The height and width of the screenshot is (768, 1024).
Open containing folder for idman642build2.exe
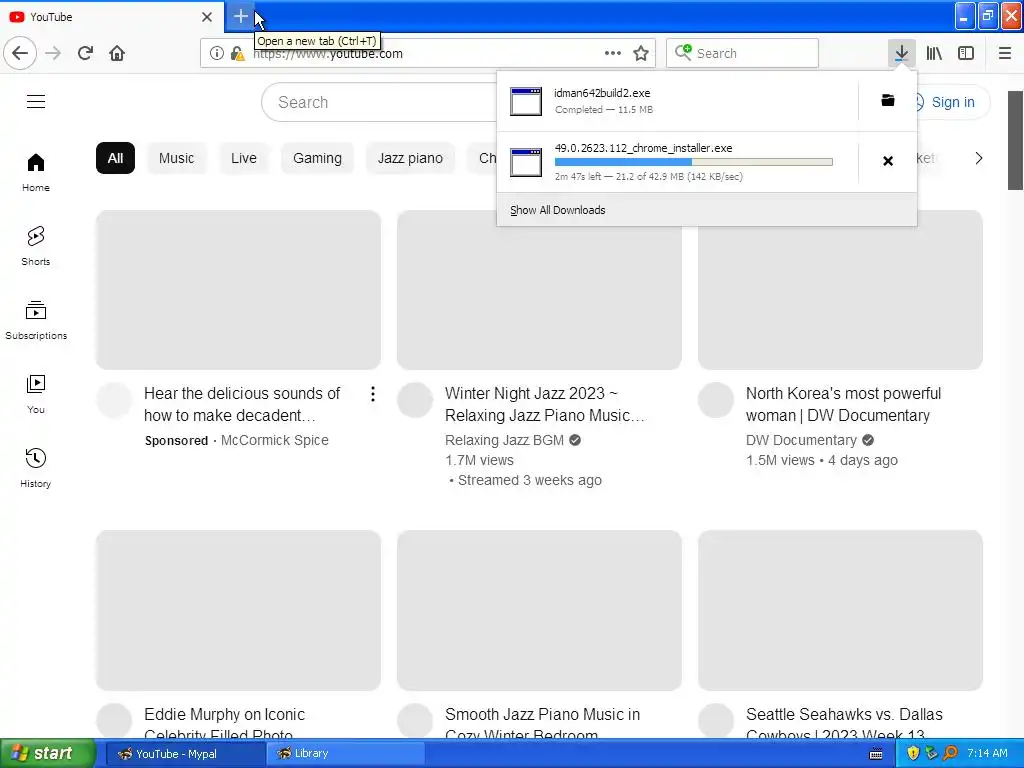[x=888, y=100]
